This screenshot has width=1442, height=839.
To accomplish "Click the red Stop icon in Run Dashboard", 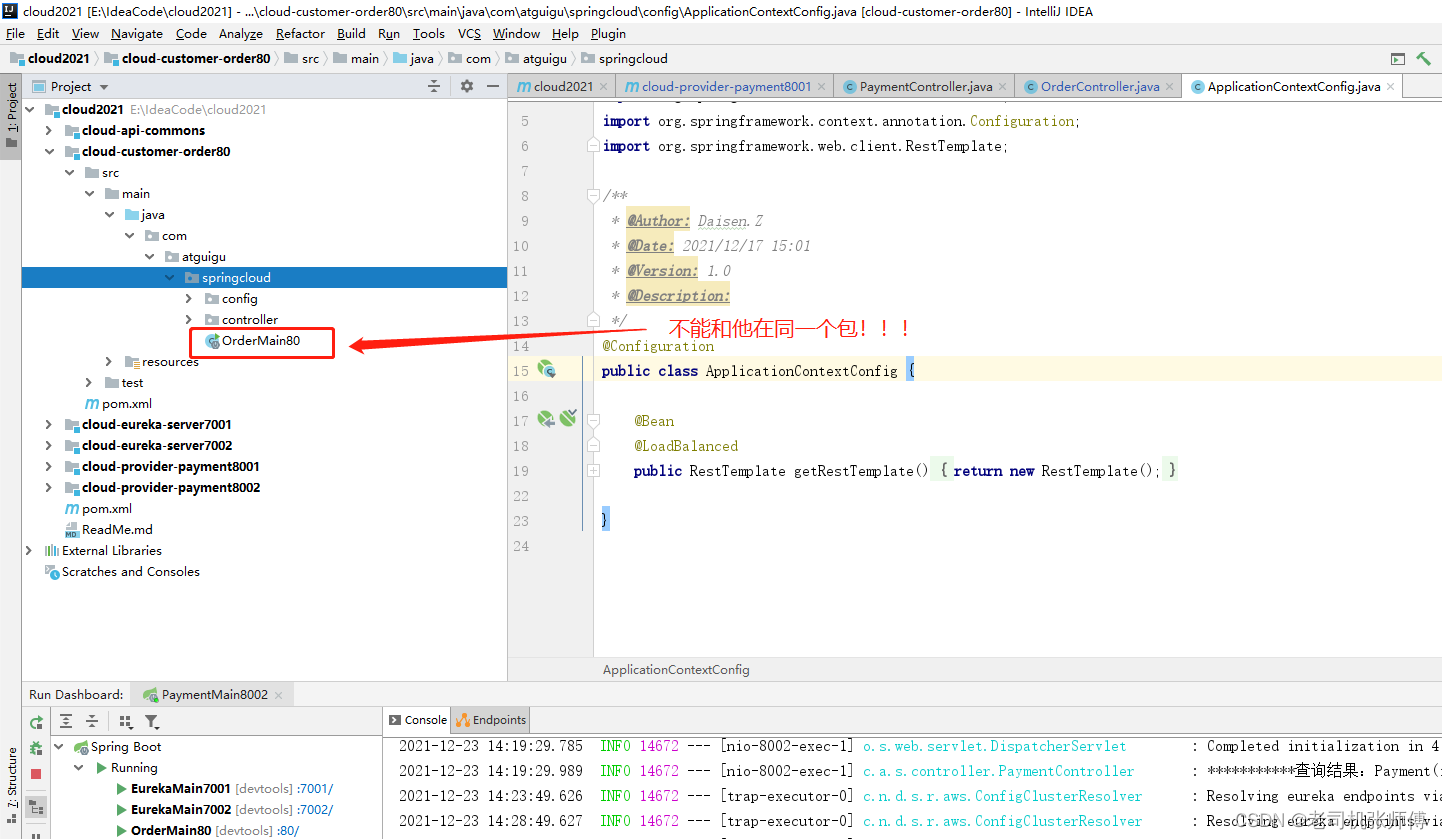I will (36, 774).
